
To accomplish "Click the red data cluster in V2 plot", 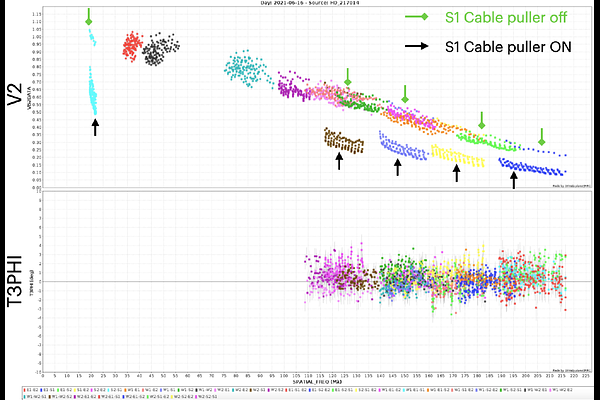I will click(x=130, y=46).
